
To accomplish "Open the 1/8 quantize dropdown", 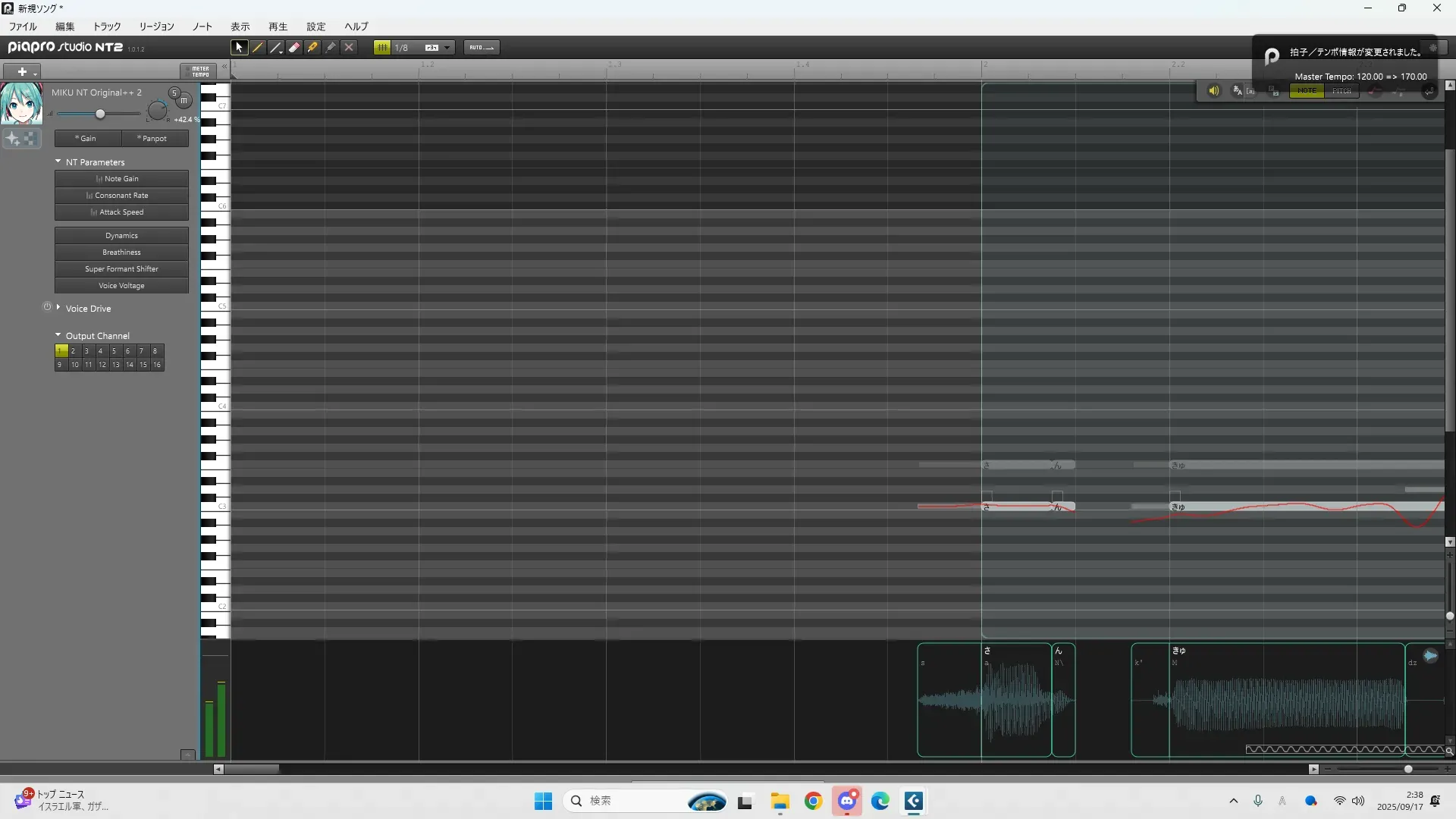I will click(447, 47).
